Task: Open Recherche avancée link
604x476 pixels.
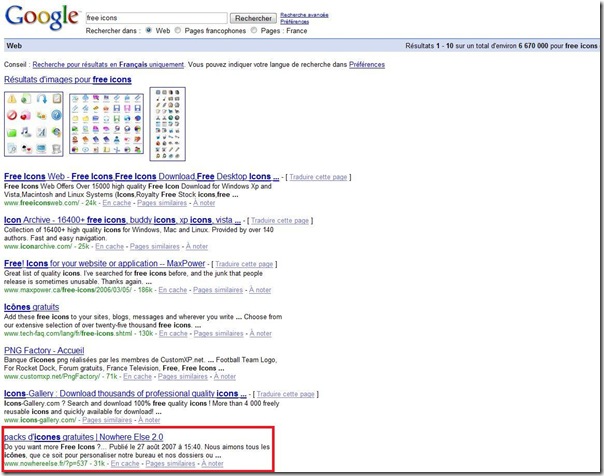Action: [x=304, y=15]
